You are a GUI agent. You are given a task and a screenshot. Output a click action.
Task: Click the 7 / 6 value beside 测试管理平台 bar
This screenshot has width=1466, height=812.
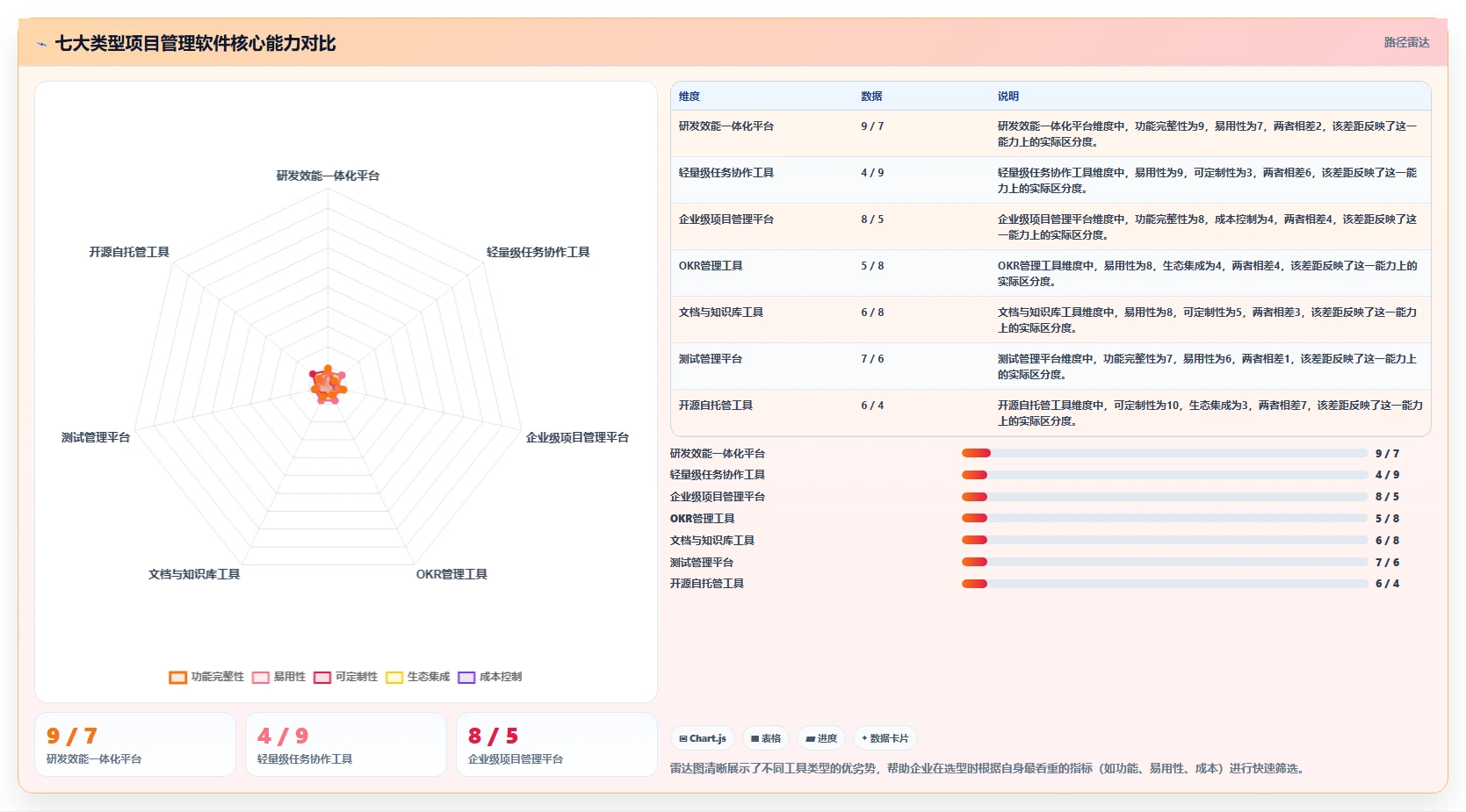pos(1387,563)
